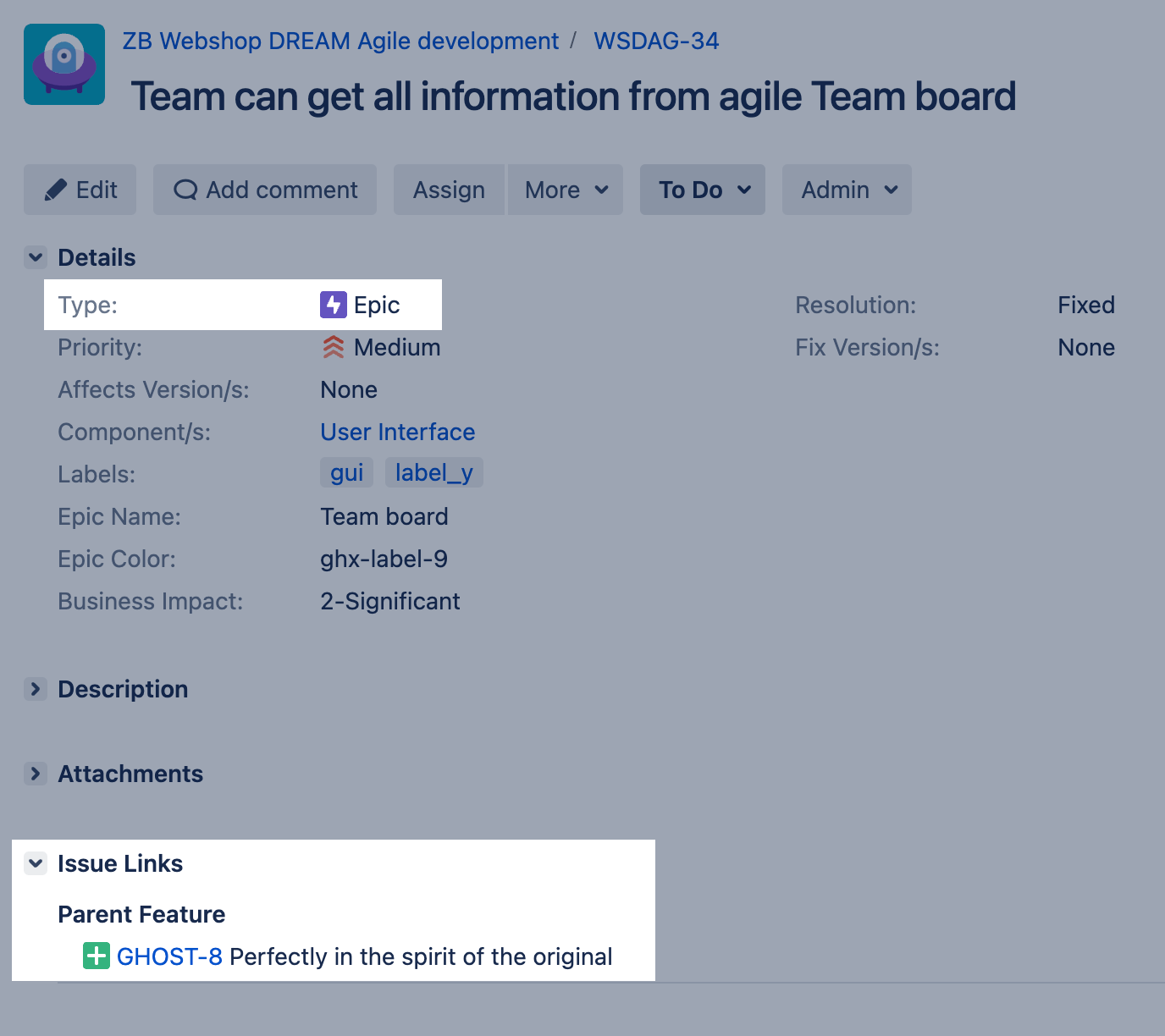
Task: Open the More actions dropdown
Action: coord(566,190)
